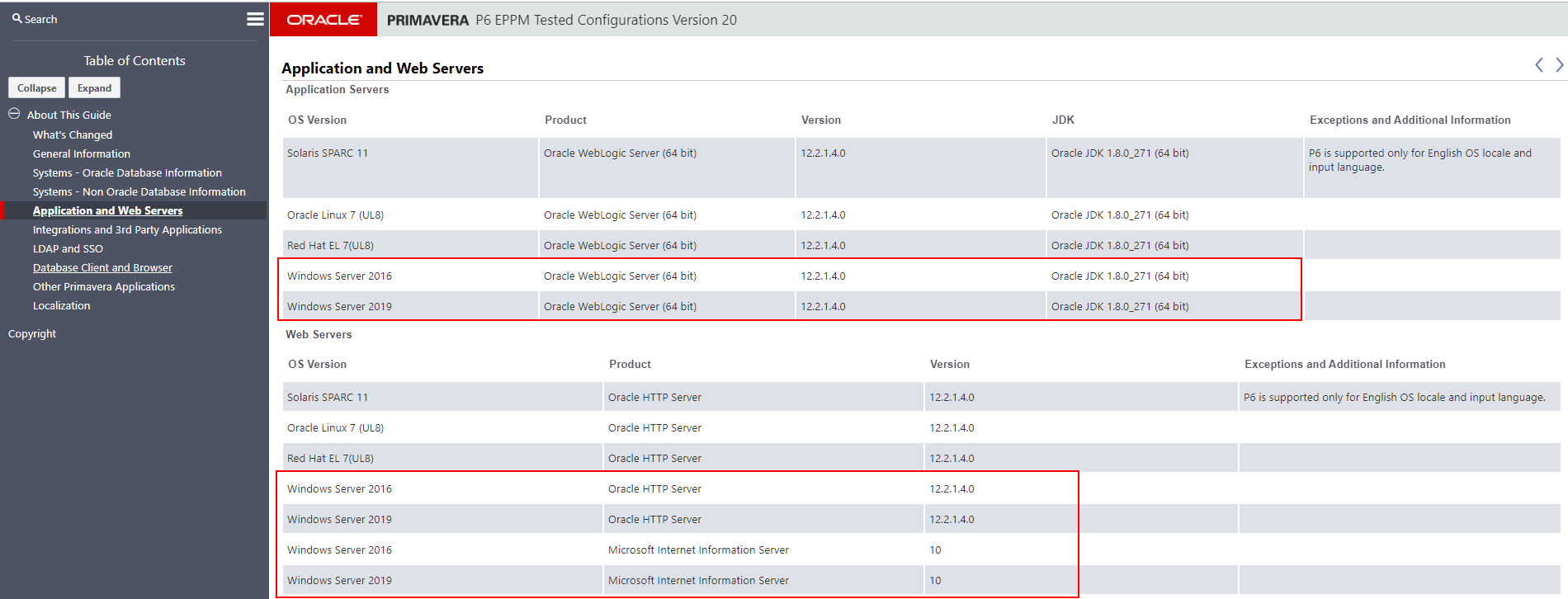Open What's Changed topic

point(73,134)
